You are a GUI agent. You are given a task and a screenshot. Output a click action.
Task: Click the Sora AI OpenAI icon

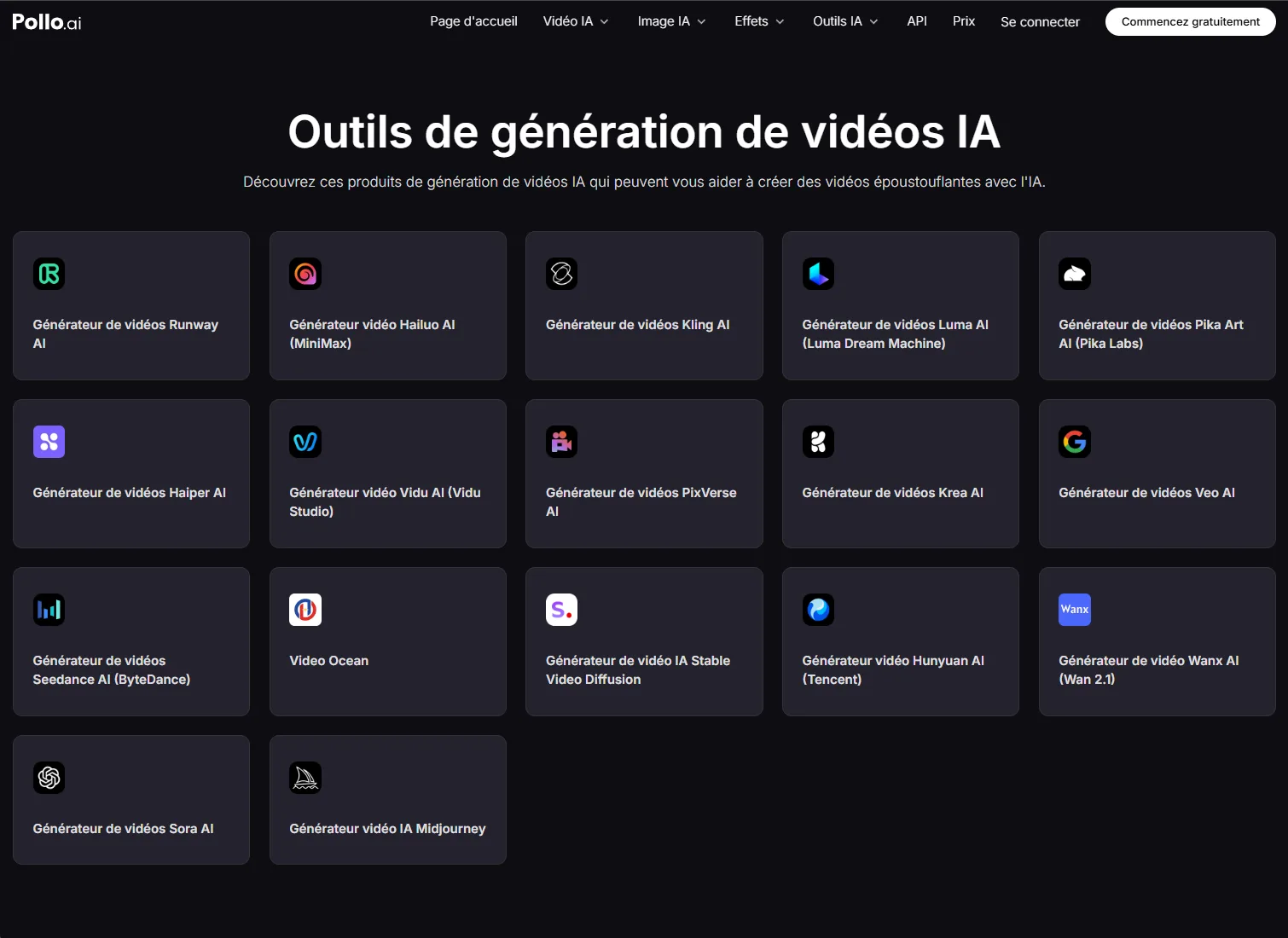point(49,778)
